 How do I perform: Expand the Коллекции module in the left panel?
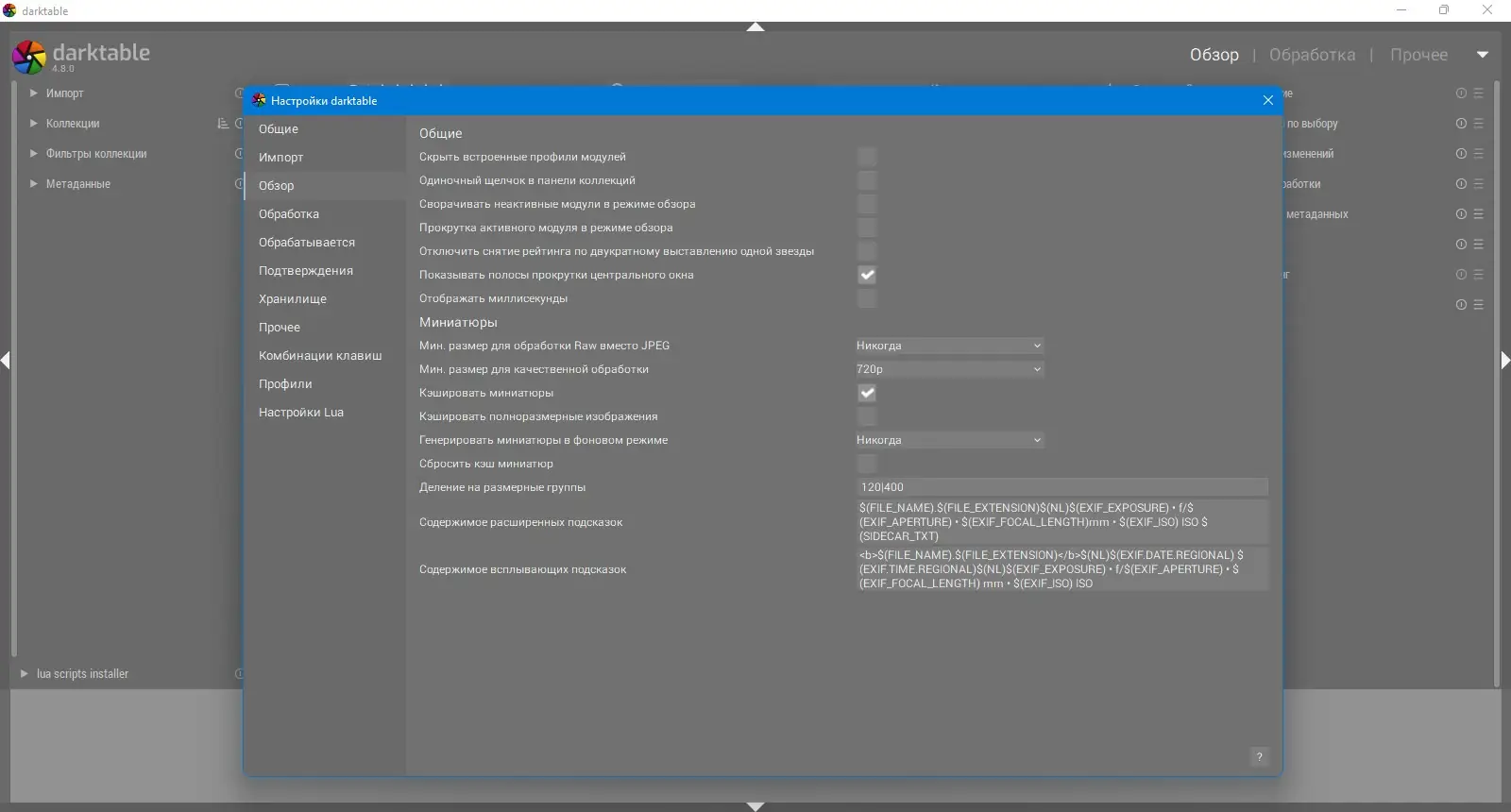pos(34,124)
